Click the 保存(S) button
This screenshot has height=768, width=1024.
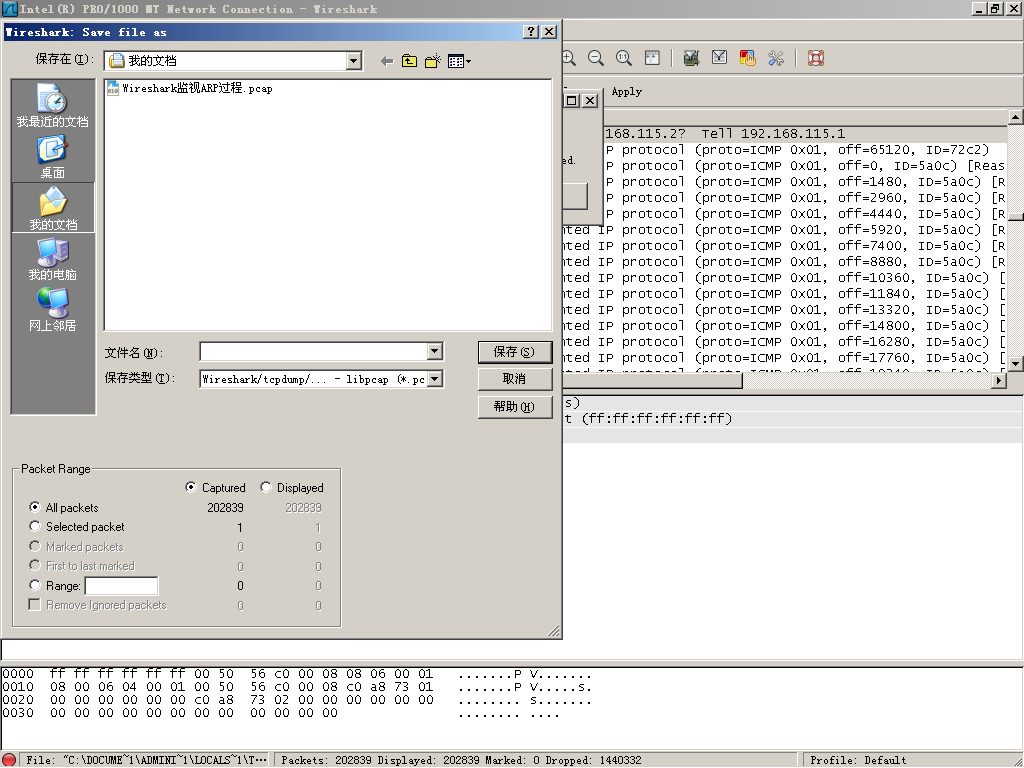[515, 352]
